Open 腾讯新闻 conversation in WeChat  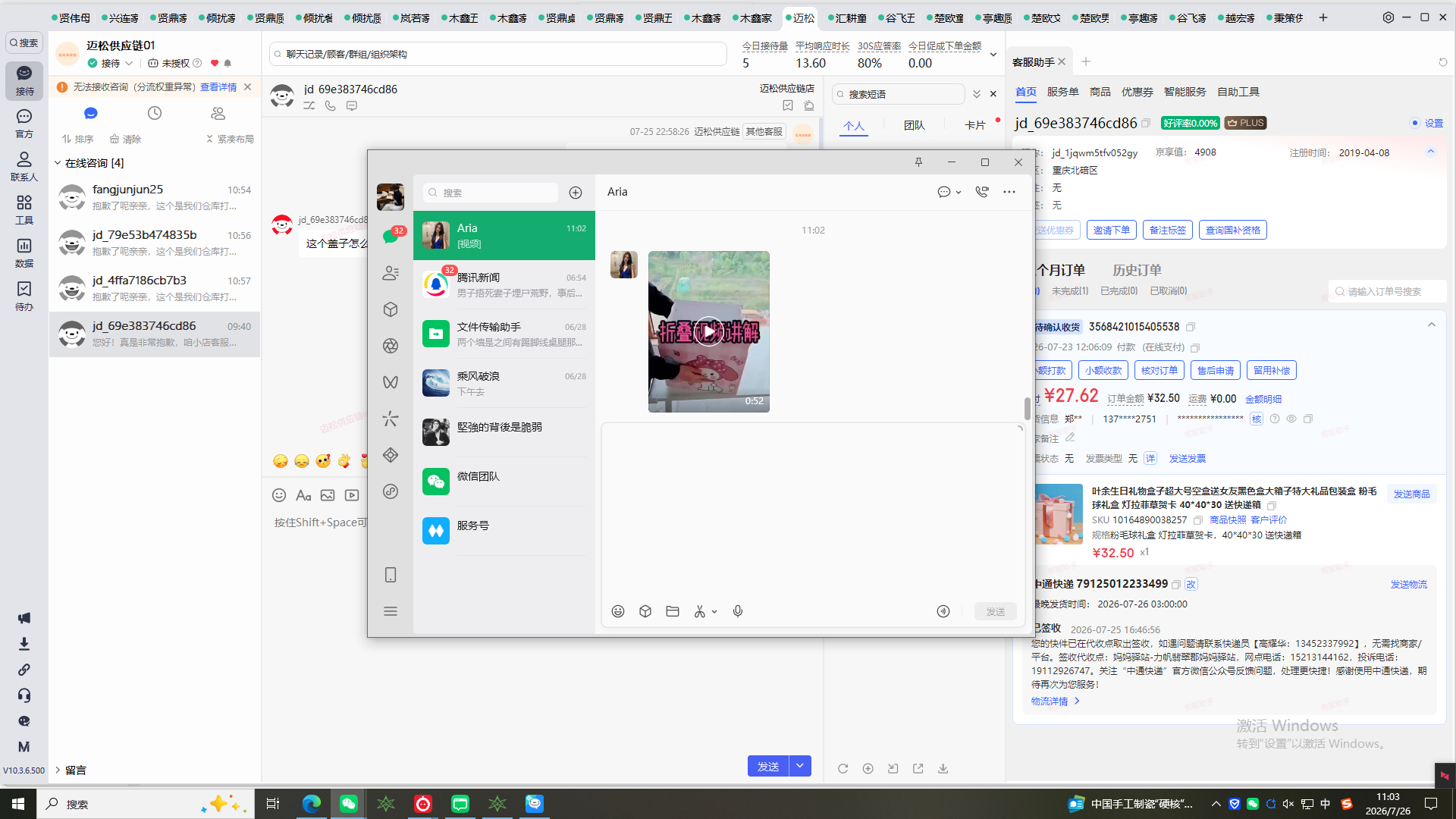[x=504, y=284]
